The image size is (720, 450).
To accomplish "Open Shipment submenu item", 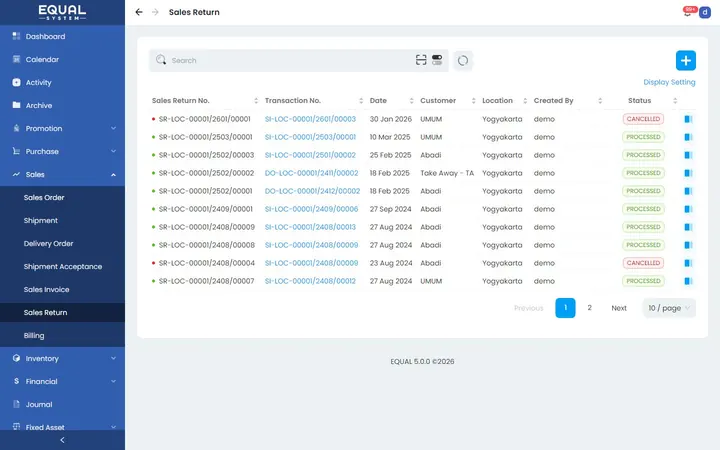I will pos(62,220).
